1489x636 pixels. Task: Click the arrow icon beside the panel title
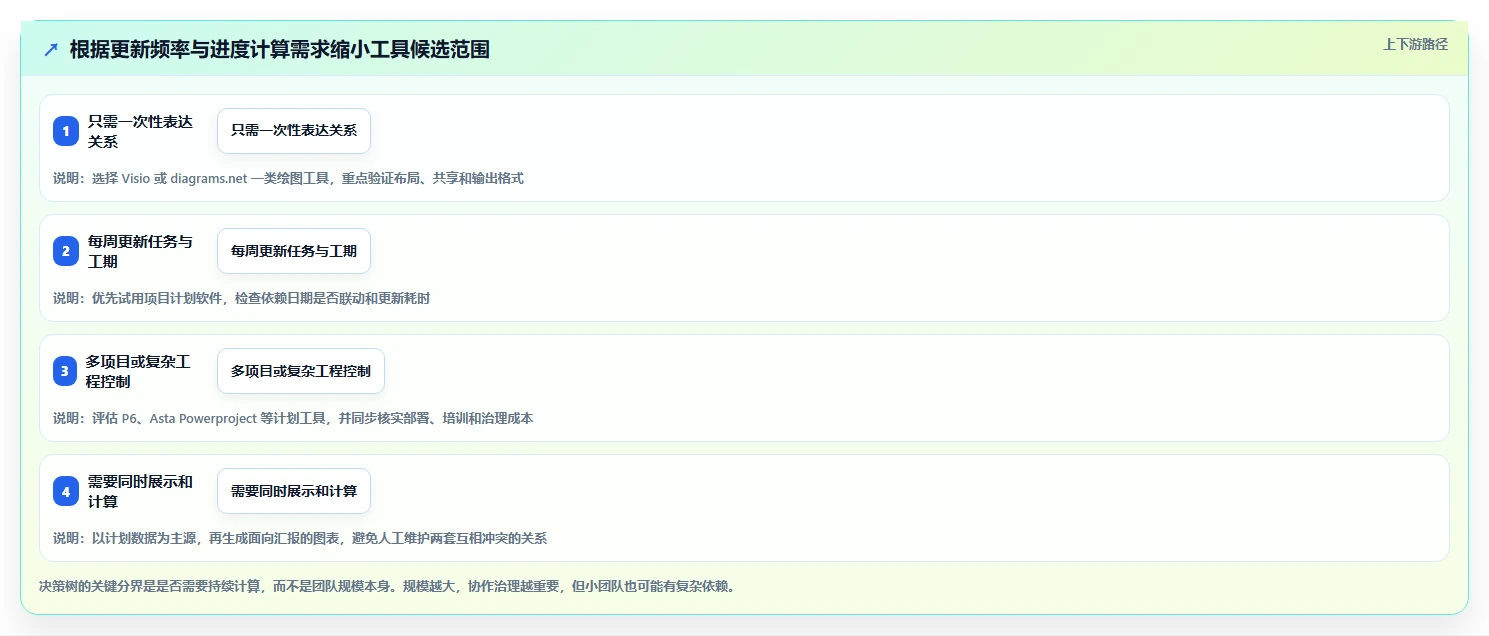[51, 49]
